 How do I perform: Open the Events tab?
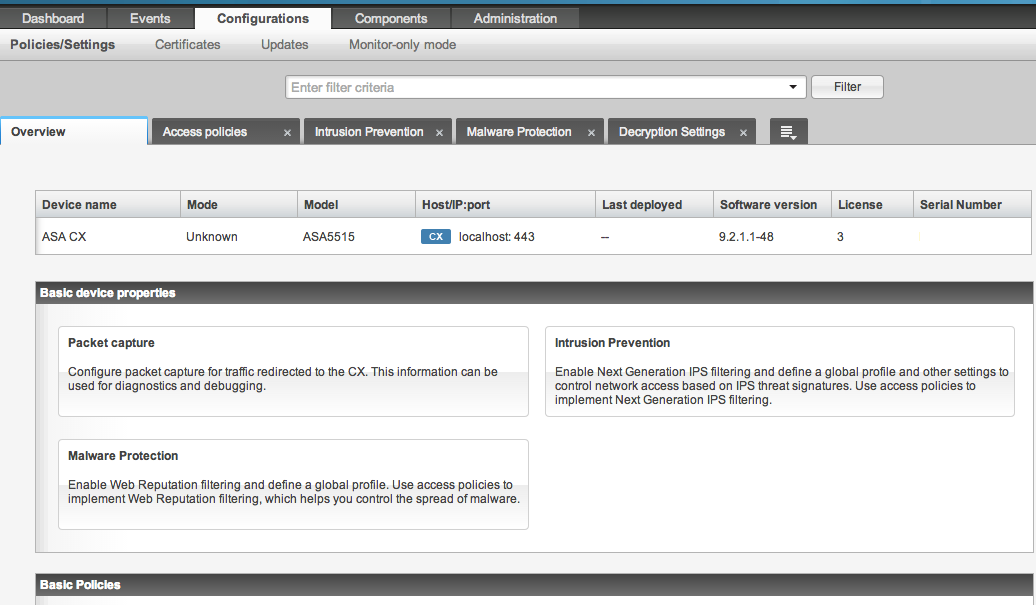tap(150, 18)
